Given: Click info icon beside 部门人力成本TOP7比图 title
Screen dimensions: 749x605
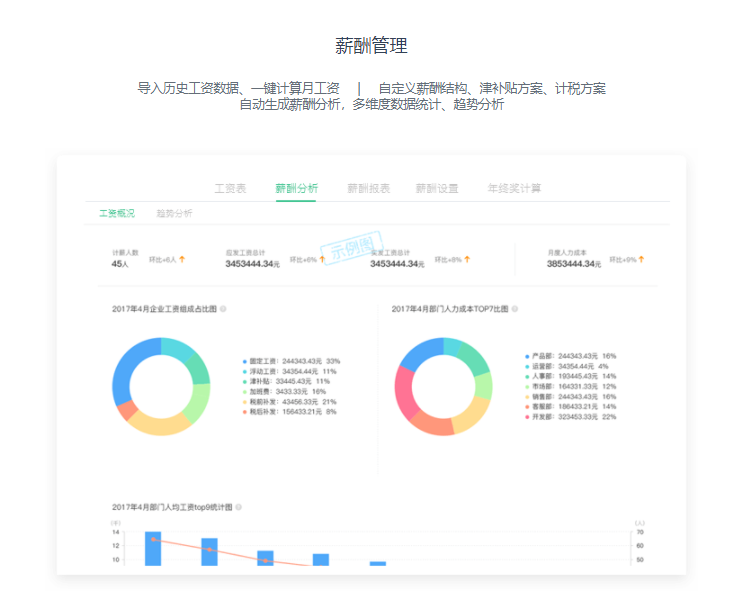Looking at the screenshot, I should click(x=514, y=309).
